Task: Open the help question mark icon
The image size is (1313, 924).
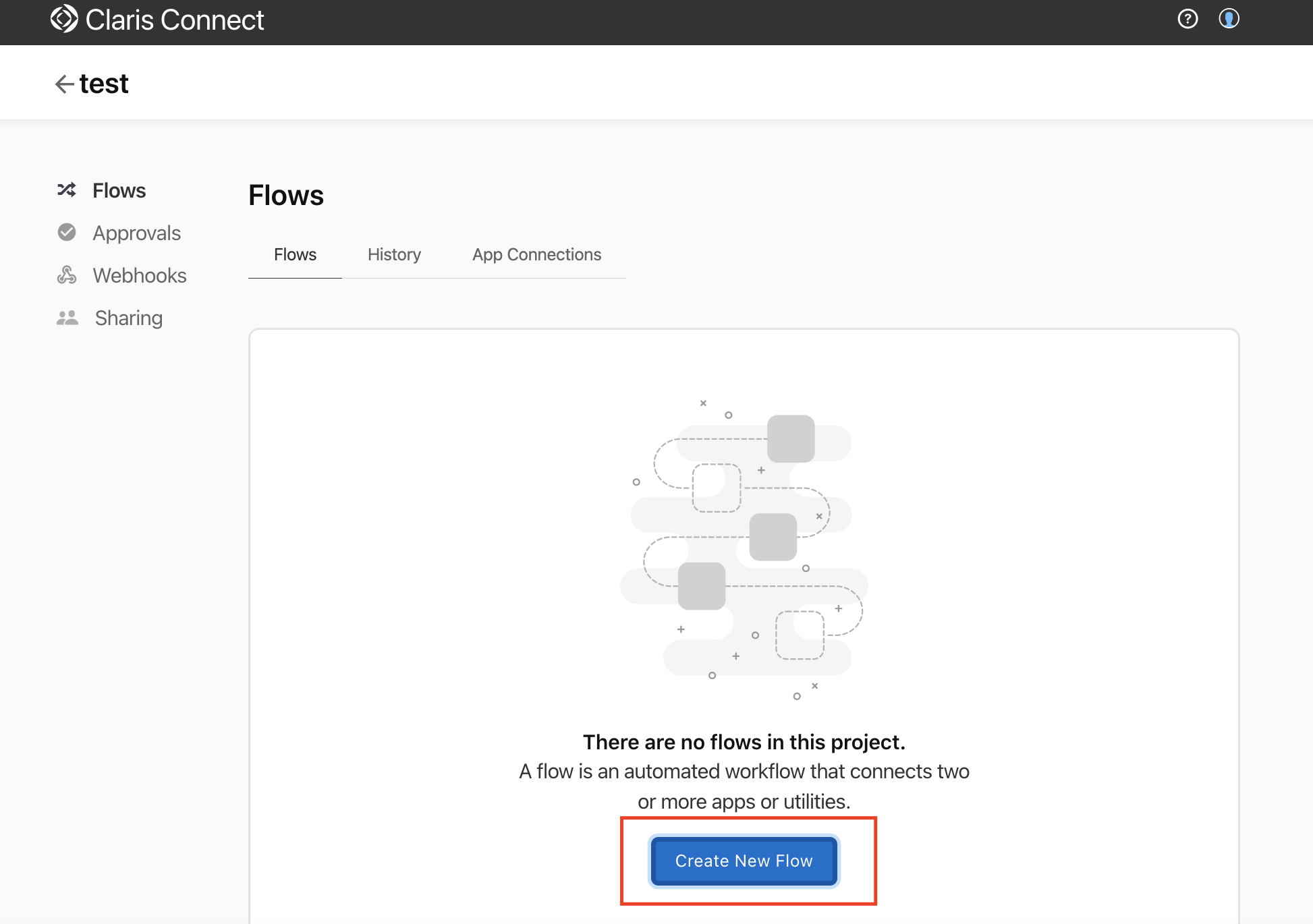Action: [1188, 19]
